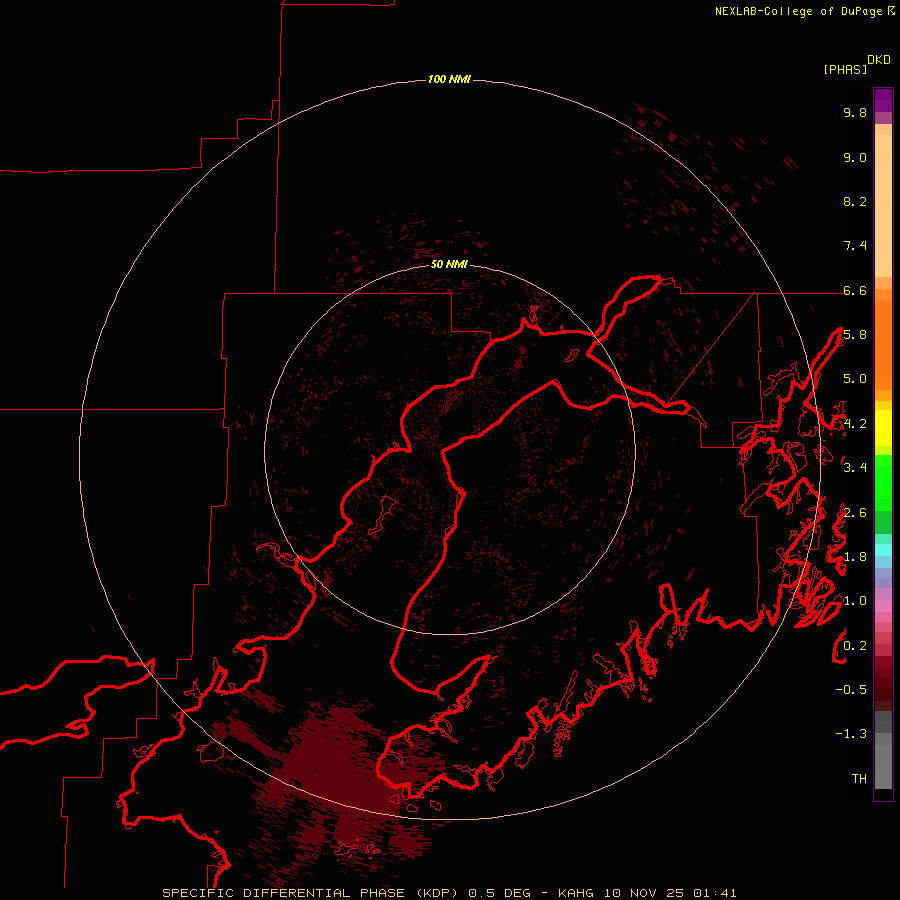
Task: Click the -0.5 value on the legend
Action: pos(851,689)
